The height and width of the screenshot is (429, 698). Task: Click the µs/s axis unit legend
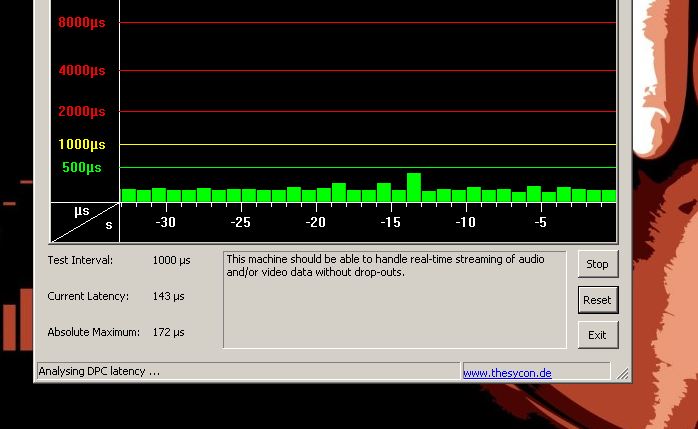(x=85, y=223)
